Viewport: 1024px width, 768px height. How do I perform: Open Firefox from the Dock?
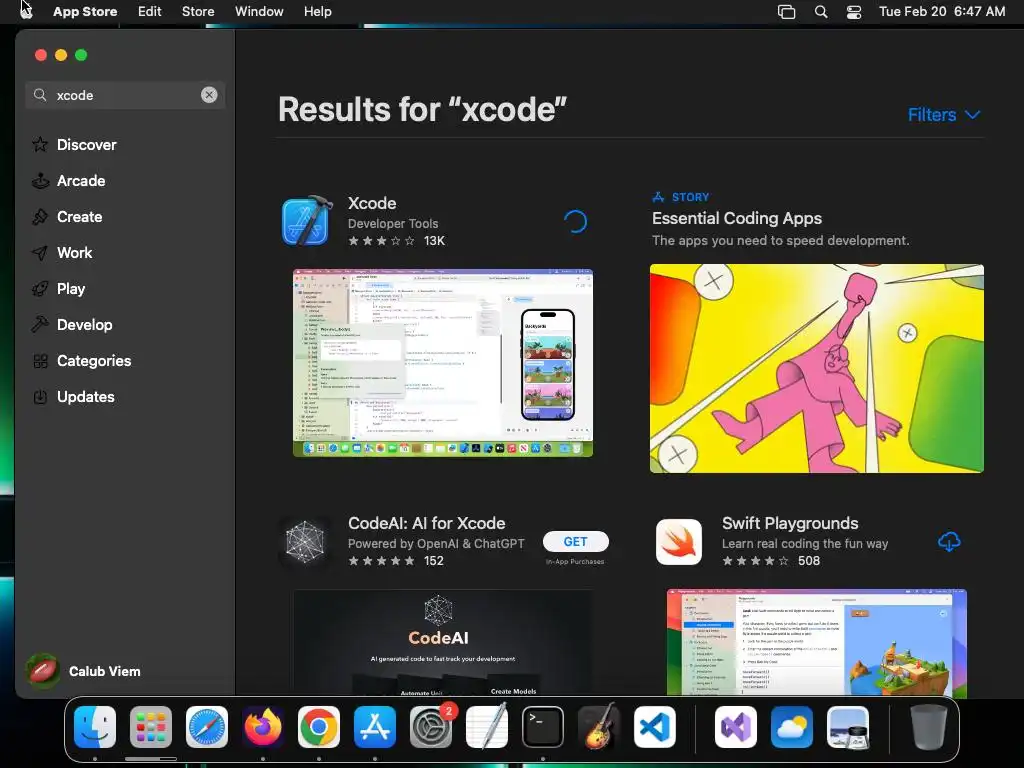tap(263, 727)
